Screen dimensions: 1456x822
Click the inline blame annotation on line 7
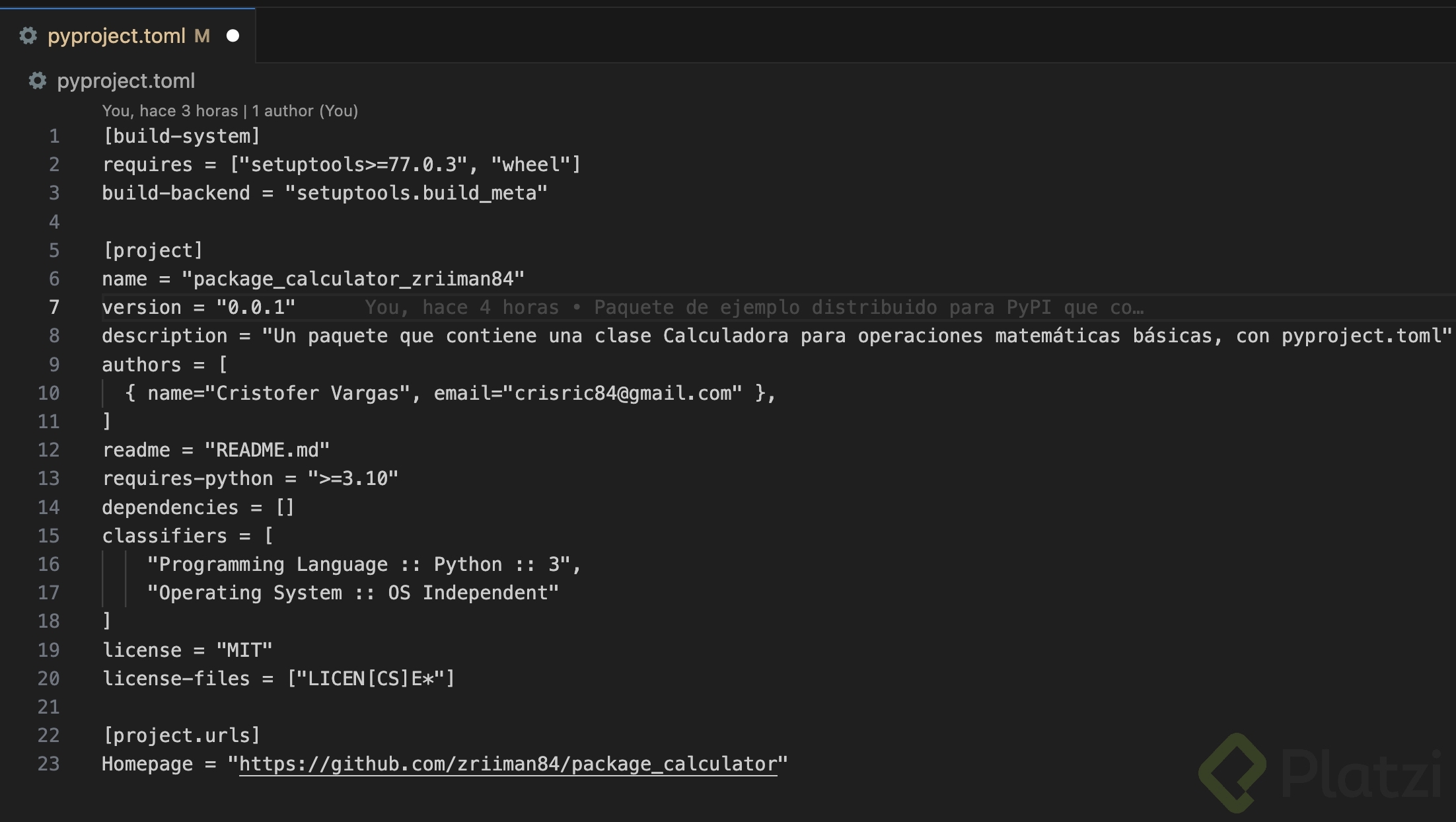tap(753, 307)
